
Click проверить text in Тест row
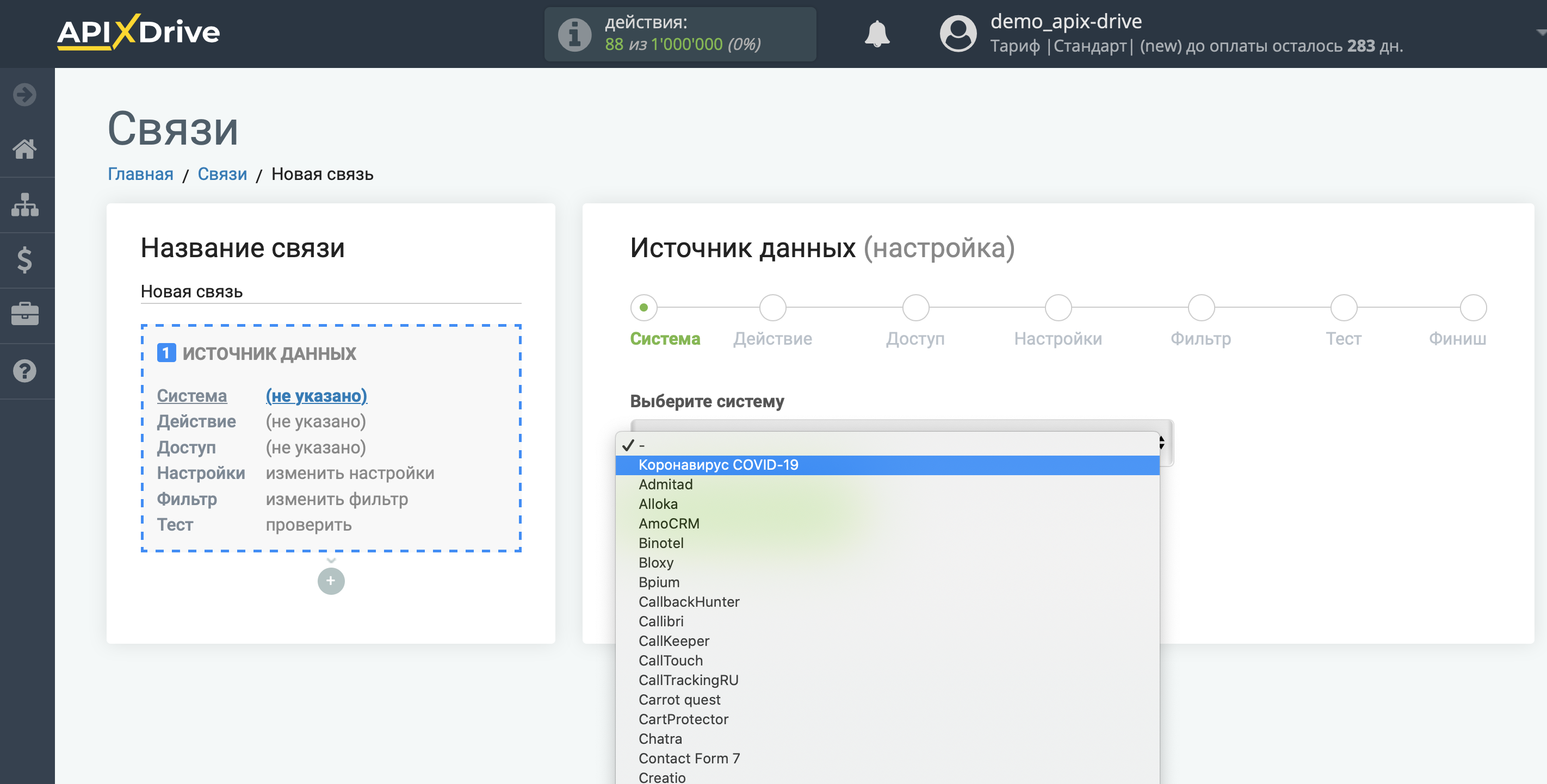[308, 525]
